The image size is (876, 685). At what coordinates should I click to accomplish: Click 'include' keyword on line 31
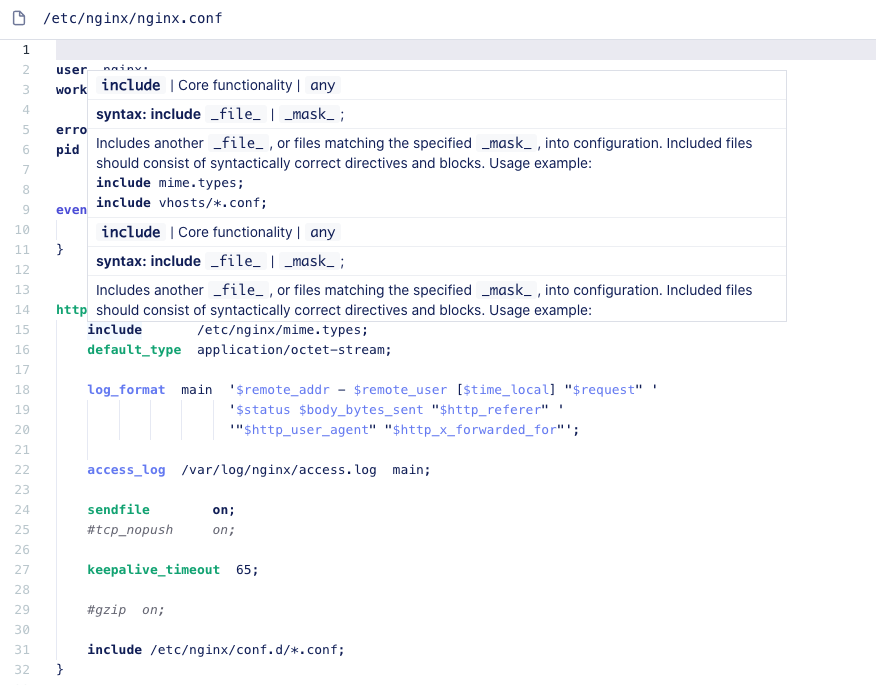pos(115,650)
